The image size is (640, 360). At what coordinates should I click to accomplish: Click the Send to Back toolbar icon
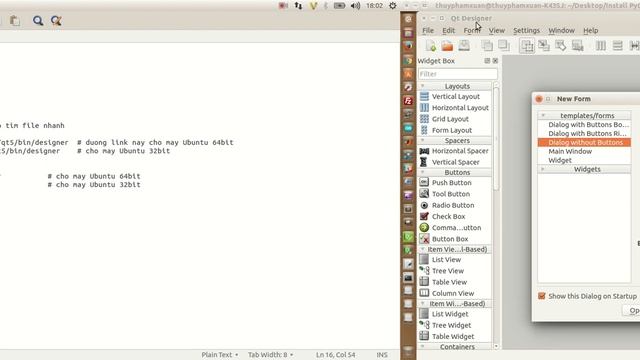(x=487, y=46)
